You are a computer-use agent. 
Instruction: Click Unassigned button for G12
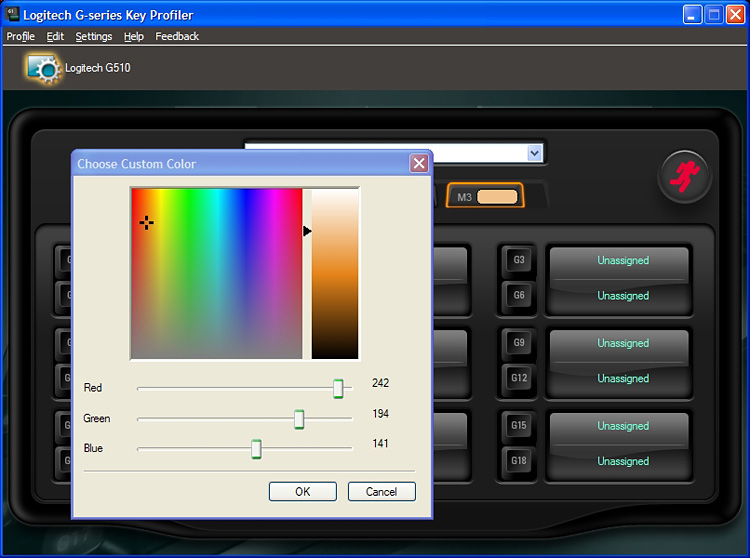623,379
